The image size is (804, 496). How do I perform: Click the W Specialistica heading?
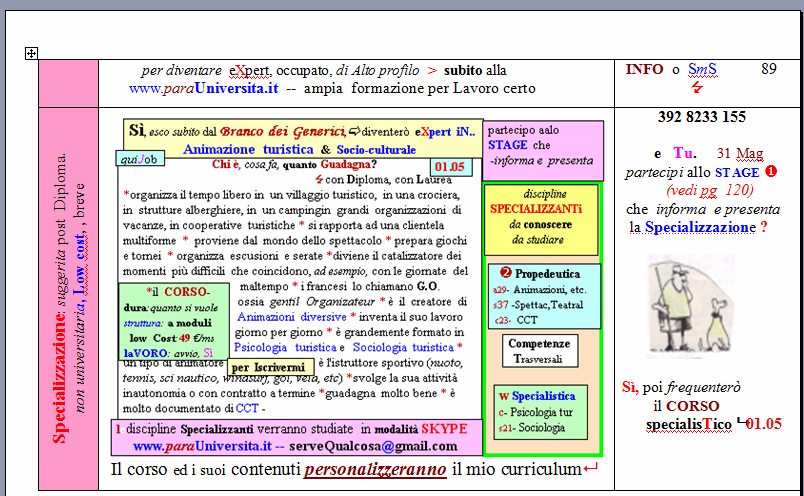point(537,396)
